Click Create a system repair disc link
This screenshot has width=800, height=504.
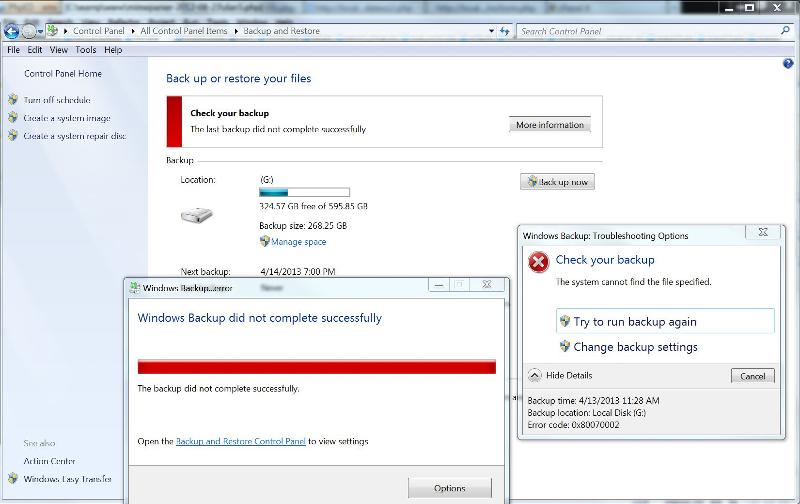pyautogui.click(x=74, y=136)
